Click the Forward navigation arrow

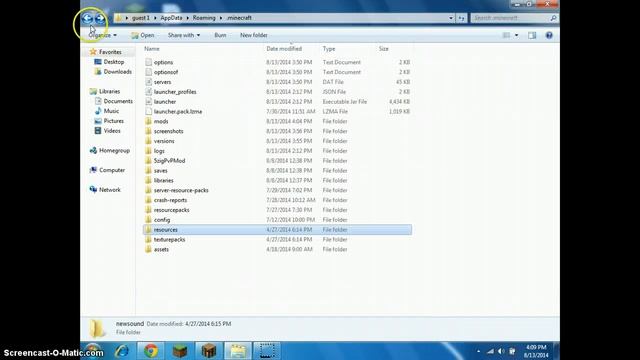(100, 18)
